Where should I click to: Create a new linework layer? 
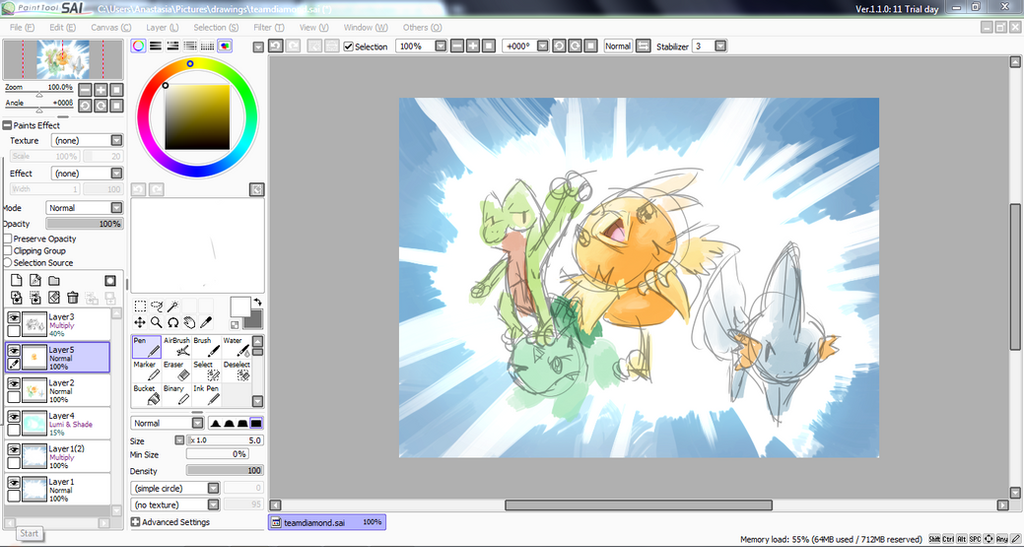35,281
